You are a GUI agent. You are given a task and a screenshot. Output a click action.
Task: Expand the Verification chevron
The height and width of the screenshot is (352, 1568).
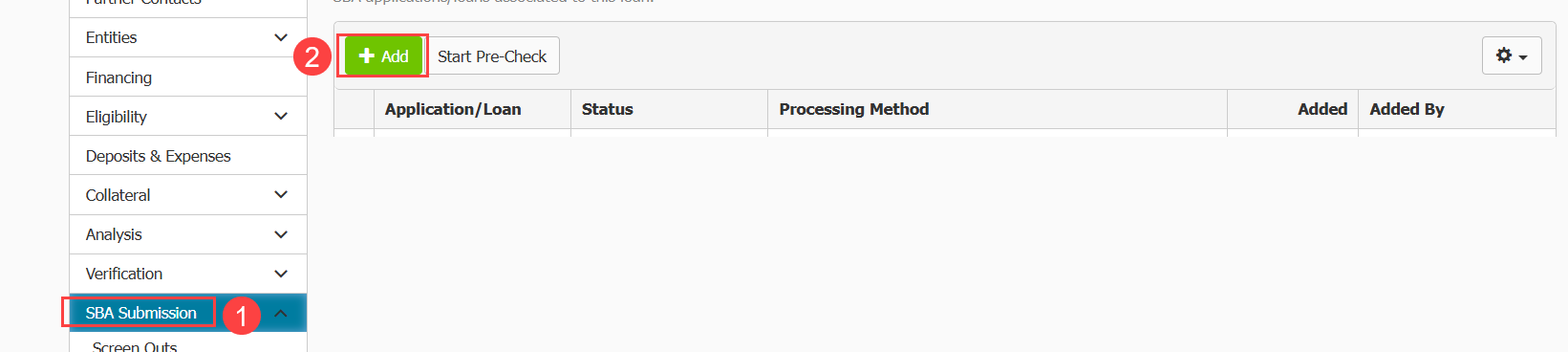click(281, 274)
